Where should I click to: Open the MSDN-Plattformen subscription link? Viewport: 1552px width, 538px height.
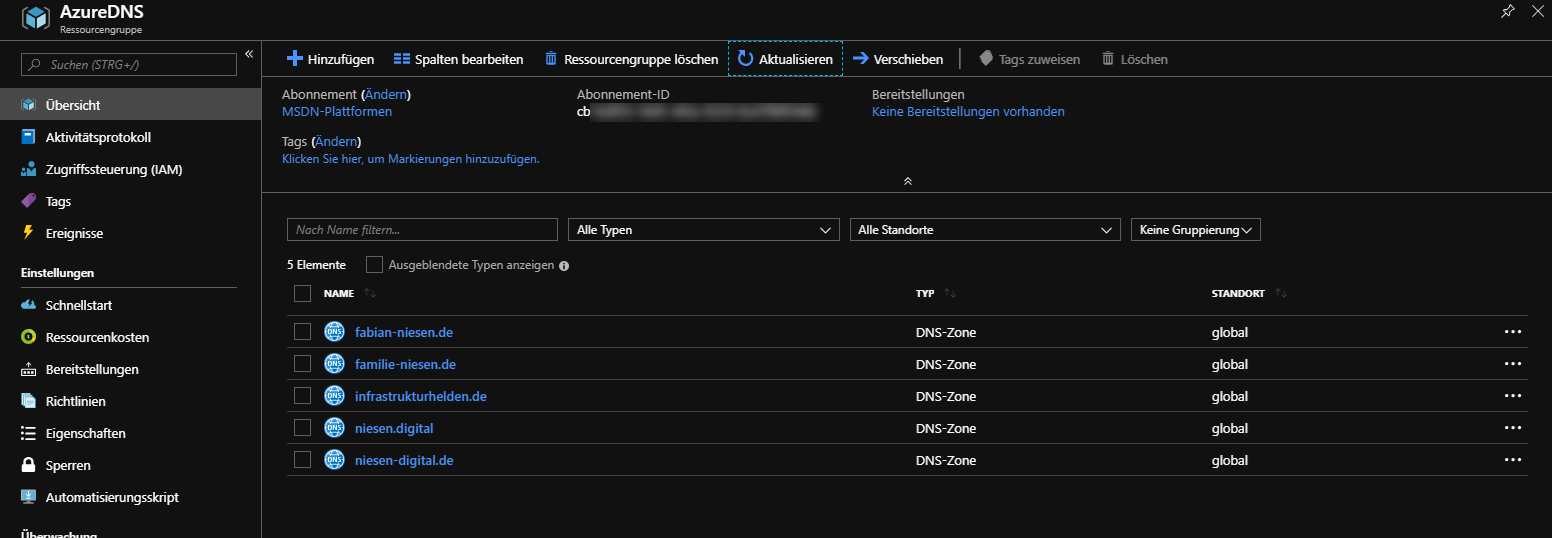tap(337, 111)
